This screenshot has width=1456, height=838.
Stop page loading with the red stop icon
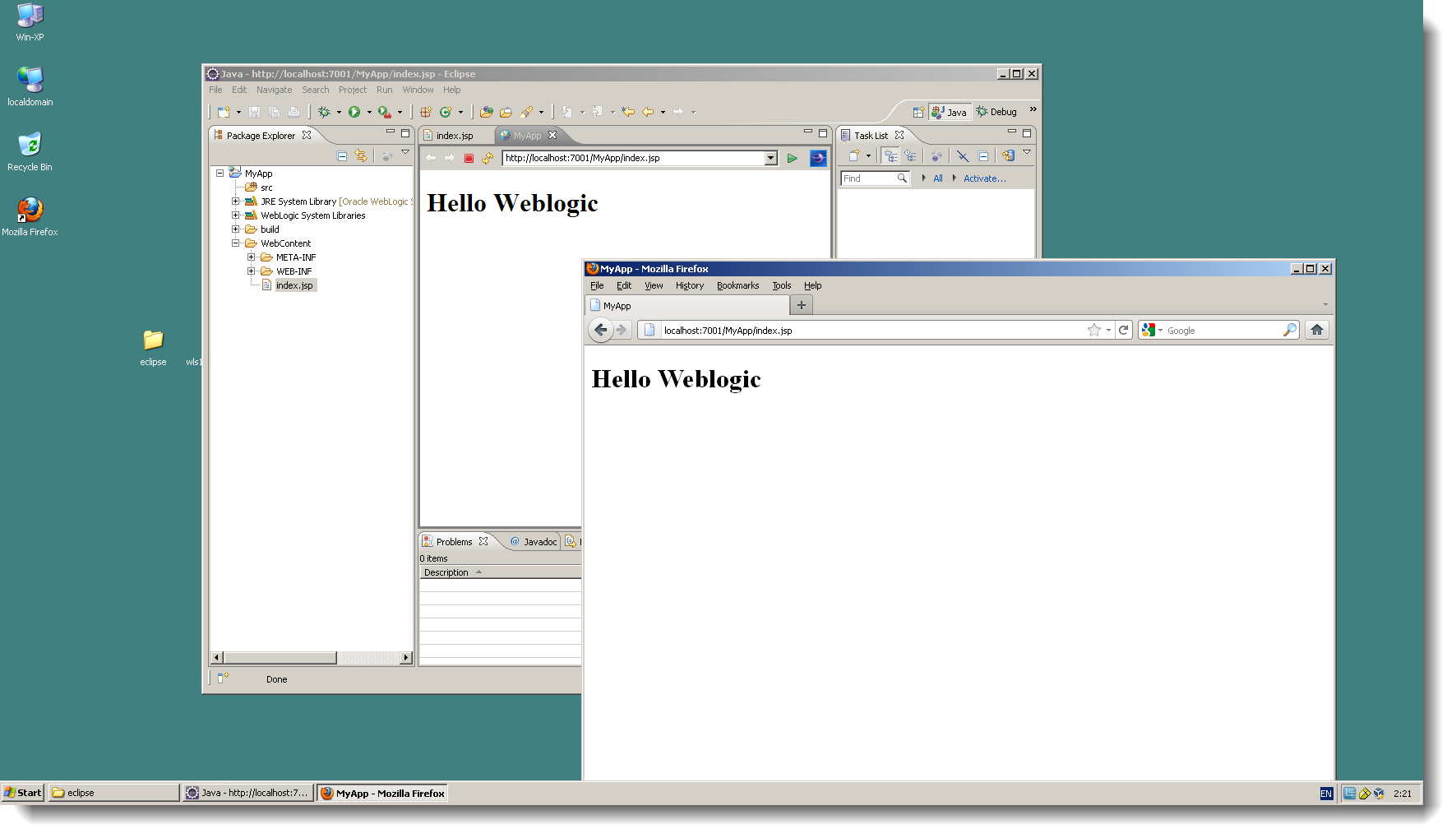(x=469, y=157)
